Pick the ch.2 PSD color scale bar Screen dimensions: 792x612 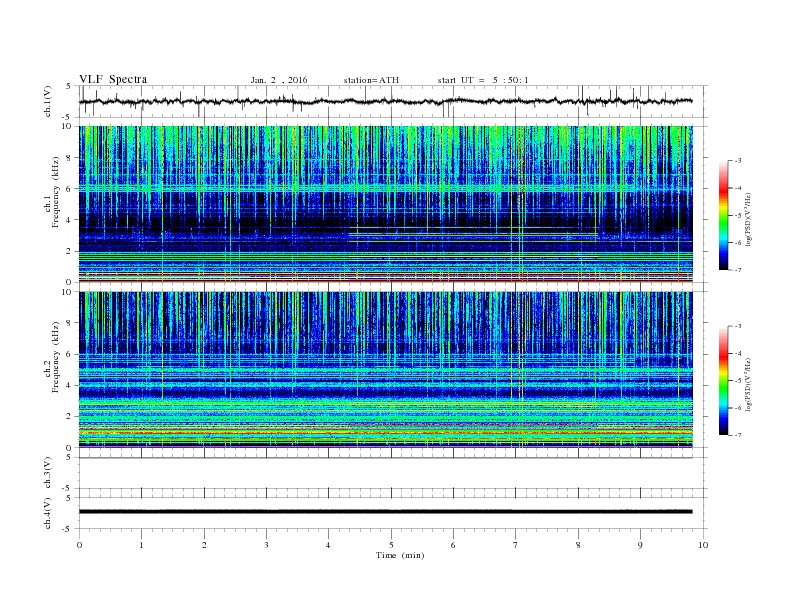click(x=724, y=381)
